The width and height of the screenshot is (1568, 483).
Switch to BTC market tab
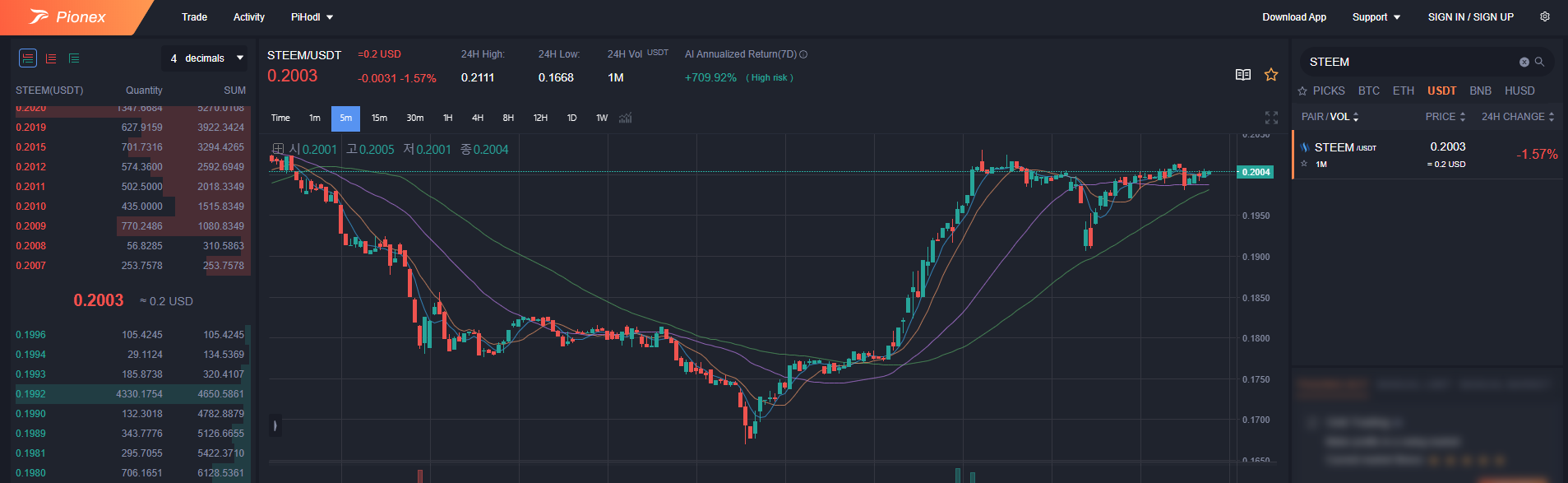[1369, 91]
